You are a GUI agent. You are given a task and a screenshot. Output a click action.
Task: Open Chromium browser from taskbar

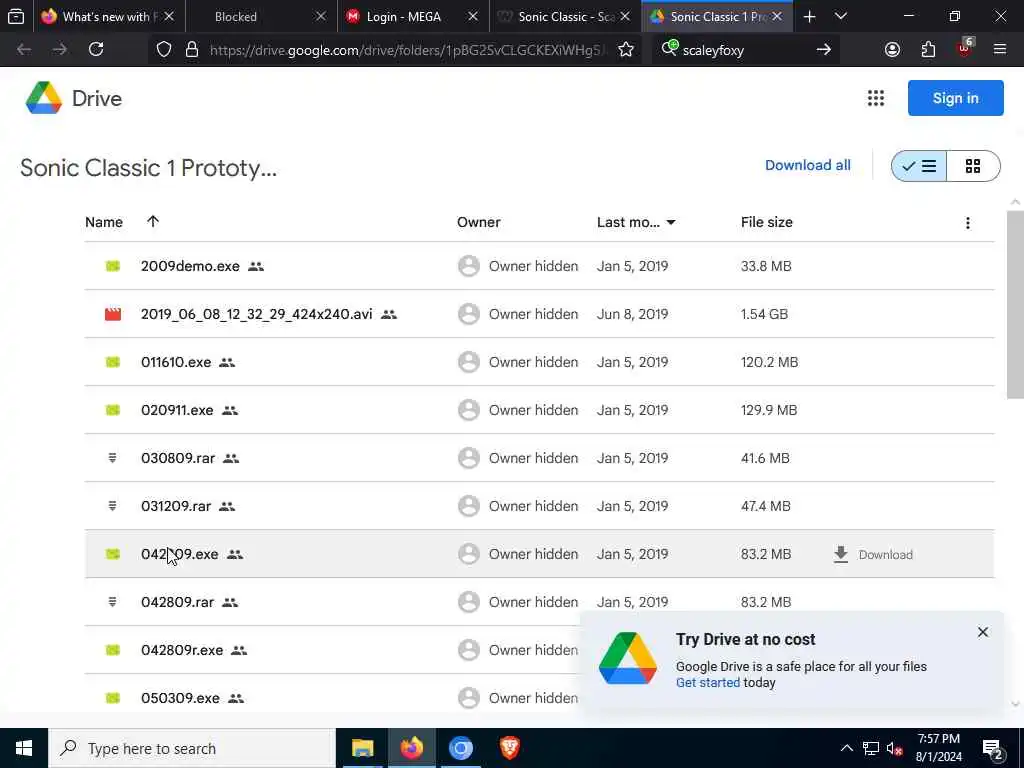coord(460,748)
